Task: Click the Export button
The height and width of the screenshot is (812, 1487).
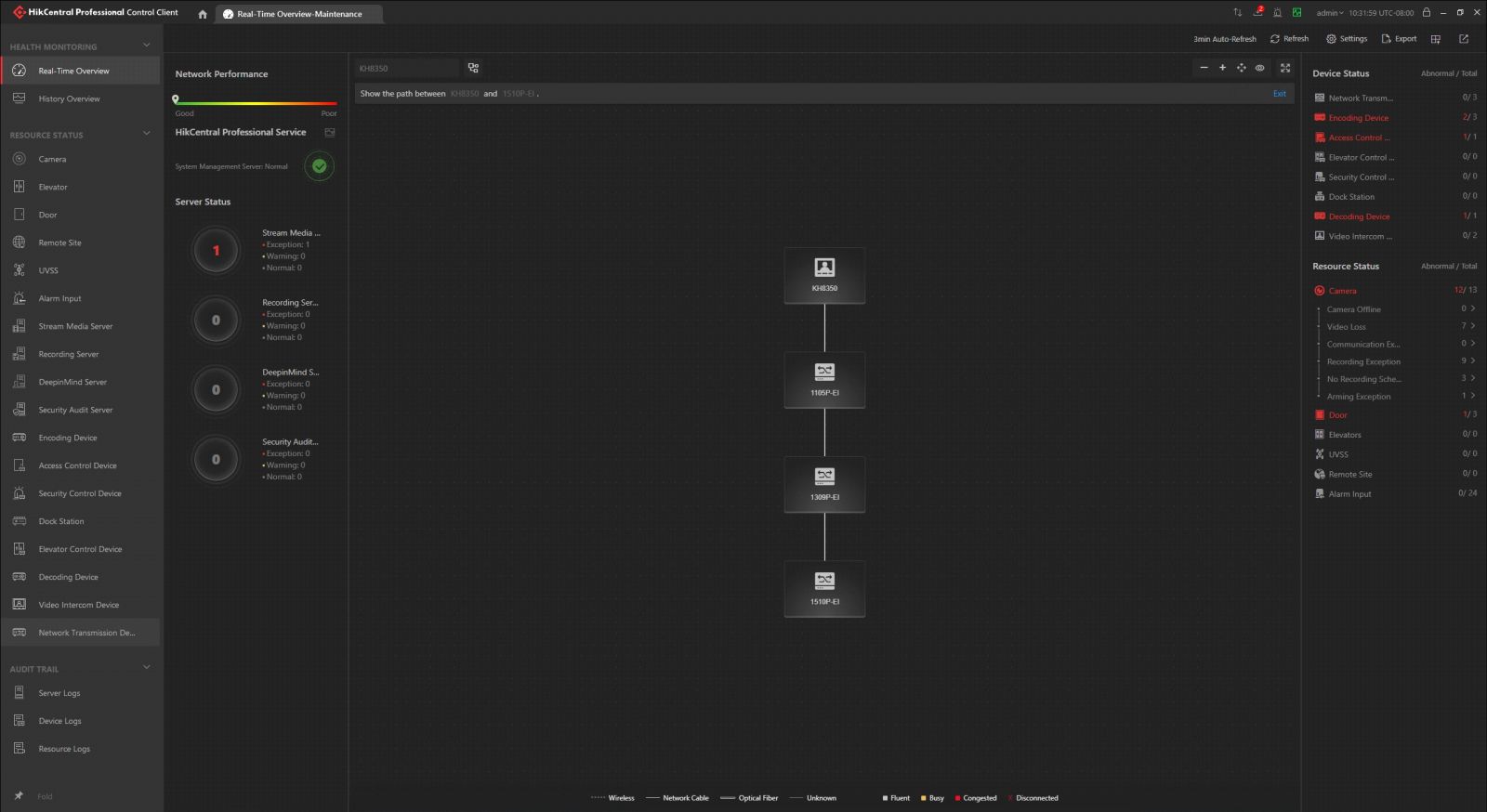Action: click(x=1399, y=39)
